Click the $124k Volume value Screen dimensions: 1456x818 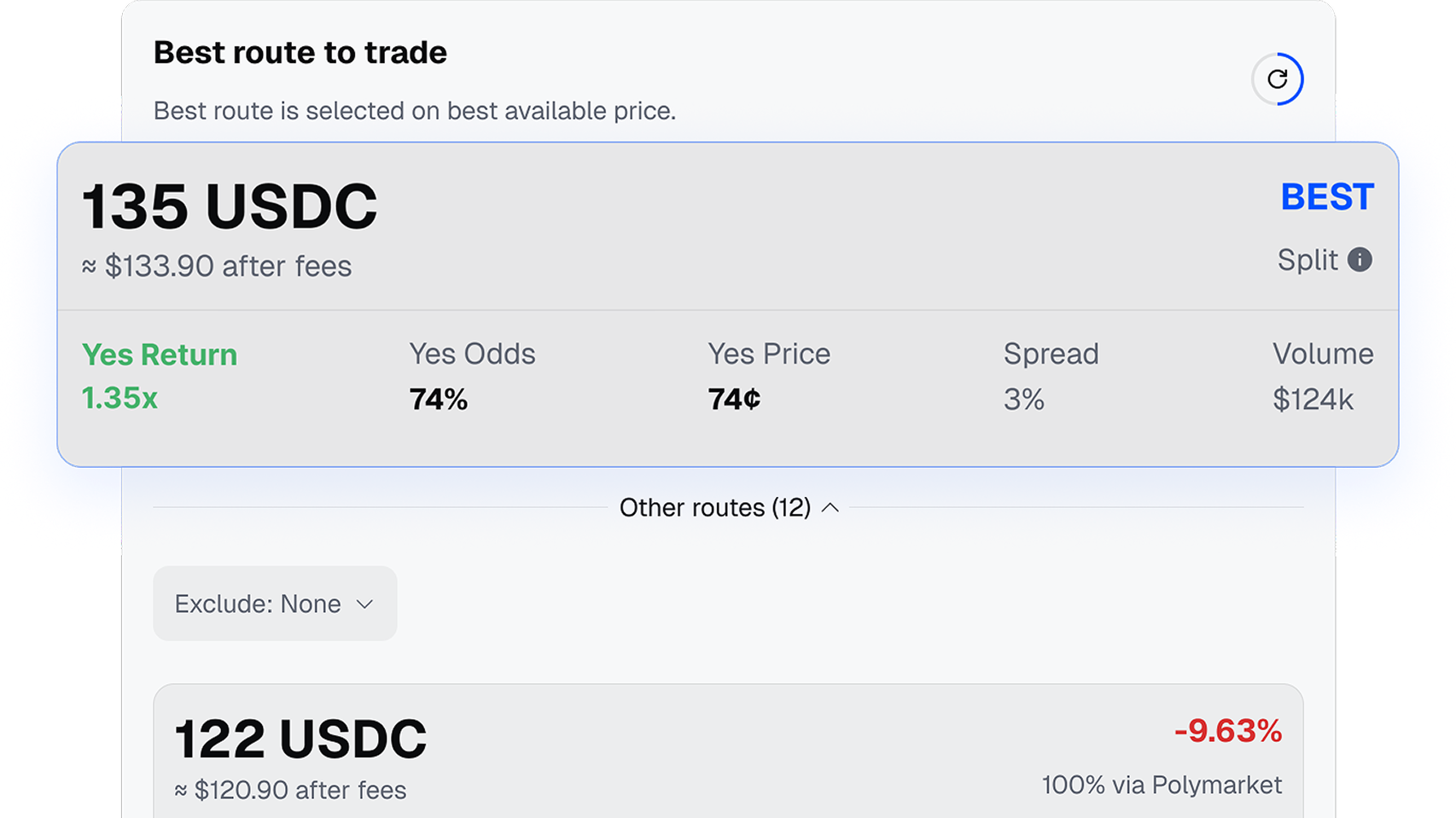pyautogui.click(x=1313, y=399)
